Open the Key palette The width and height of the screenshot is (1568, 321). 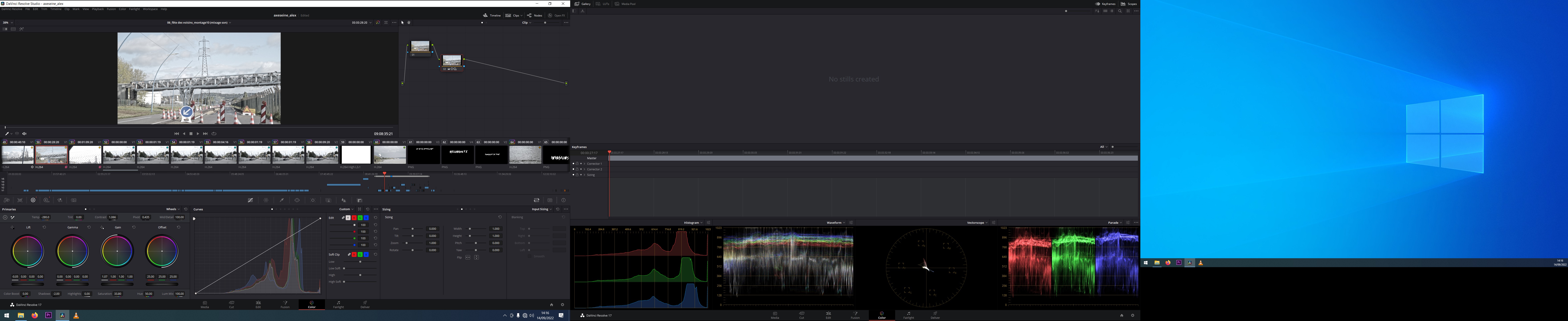[x=360, y=200]
